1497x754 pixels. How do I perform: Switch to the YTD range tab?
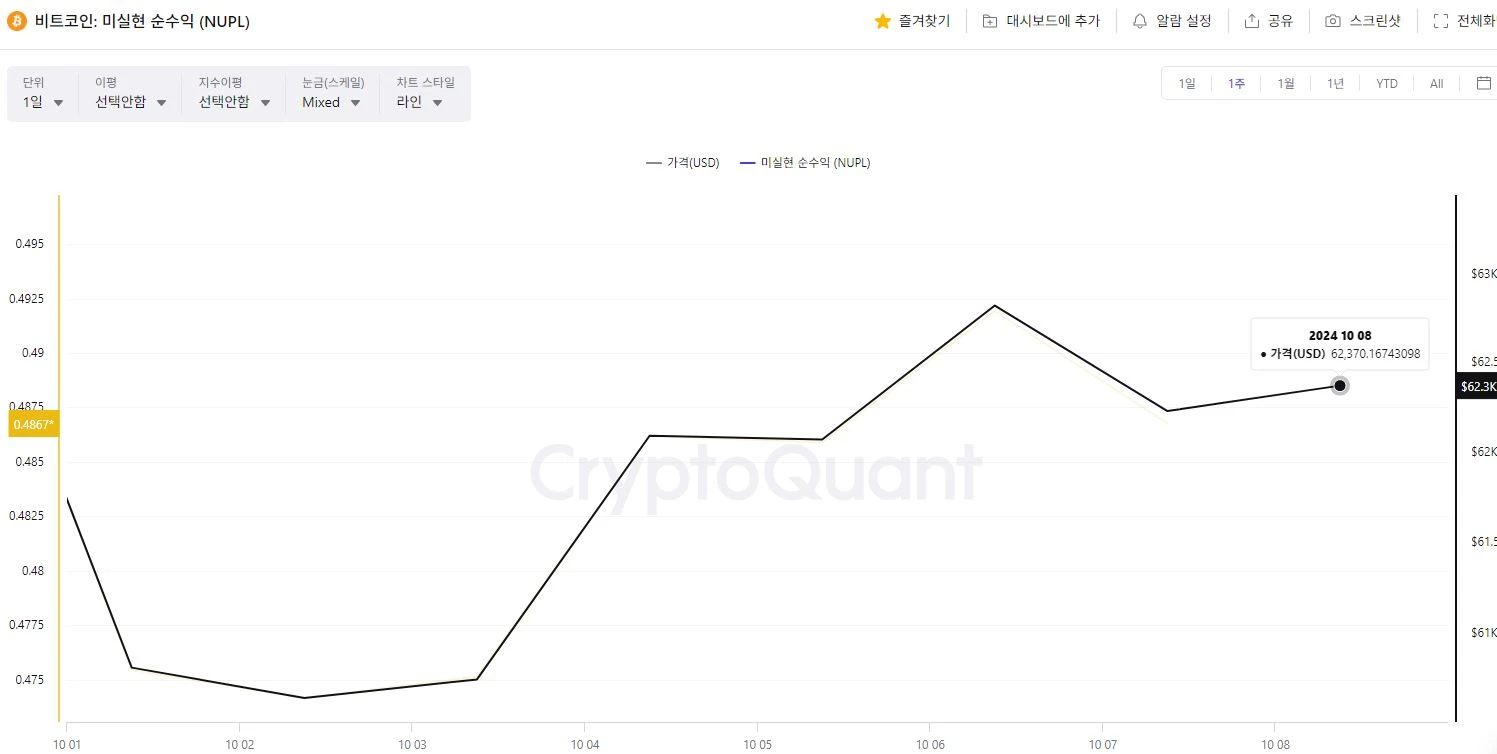1387,83
